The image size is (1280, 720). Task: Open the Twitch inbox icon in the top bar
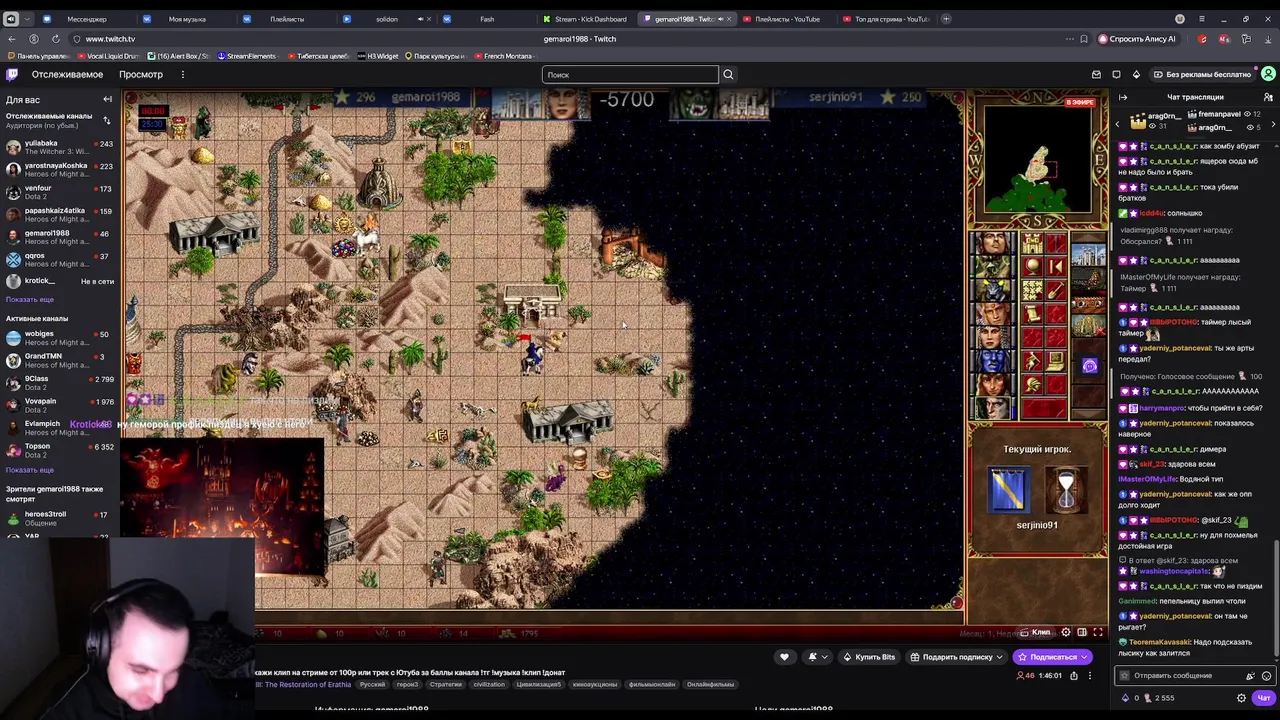point(1096,74)
